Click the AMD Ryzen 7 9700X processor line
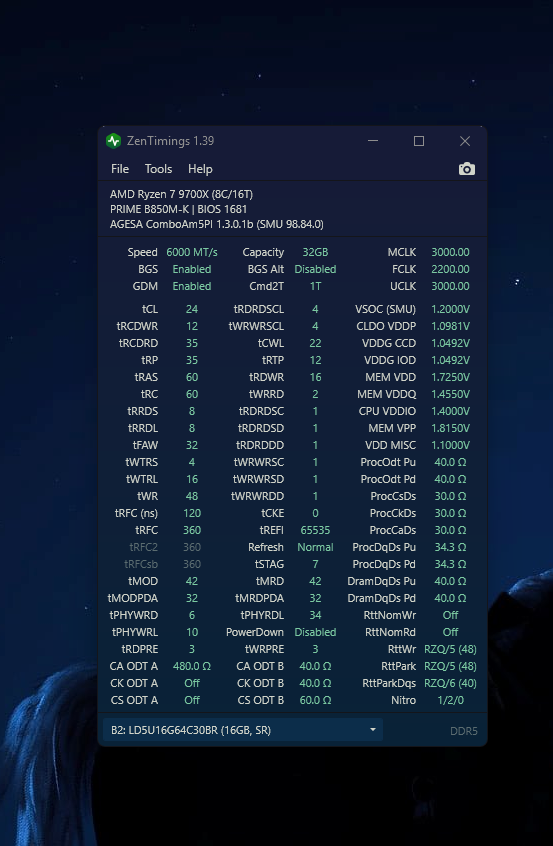The image size is (553, 846). tap(181, 194)
